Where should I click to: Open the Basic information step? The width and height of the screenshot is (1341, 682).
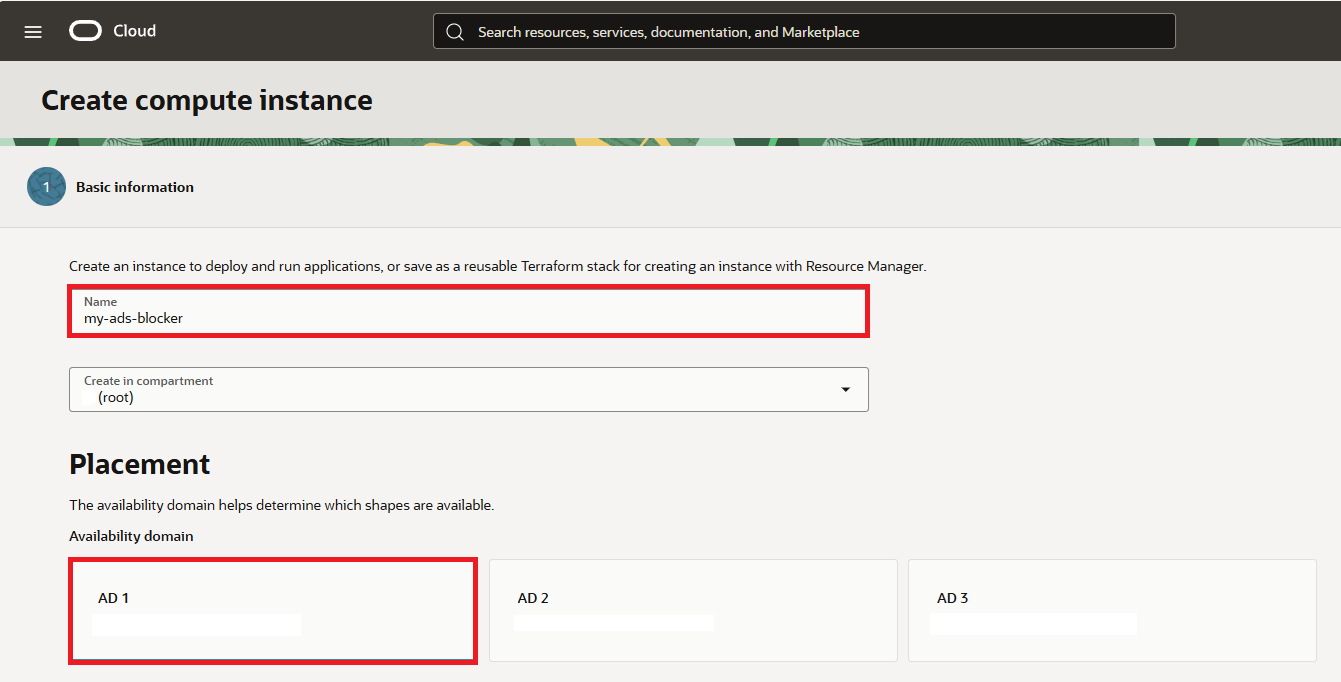(135, 187)
